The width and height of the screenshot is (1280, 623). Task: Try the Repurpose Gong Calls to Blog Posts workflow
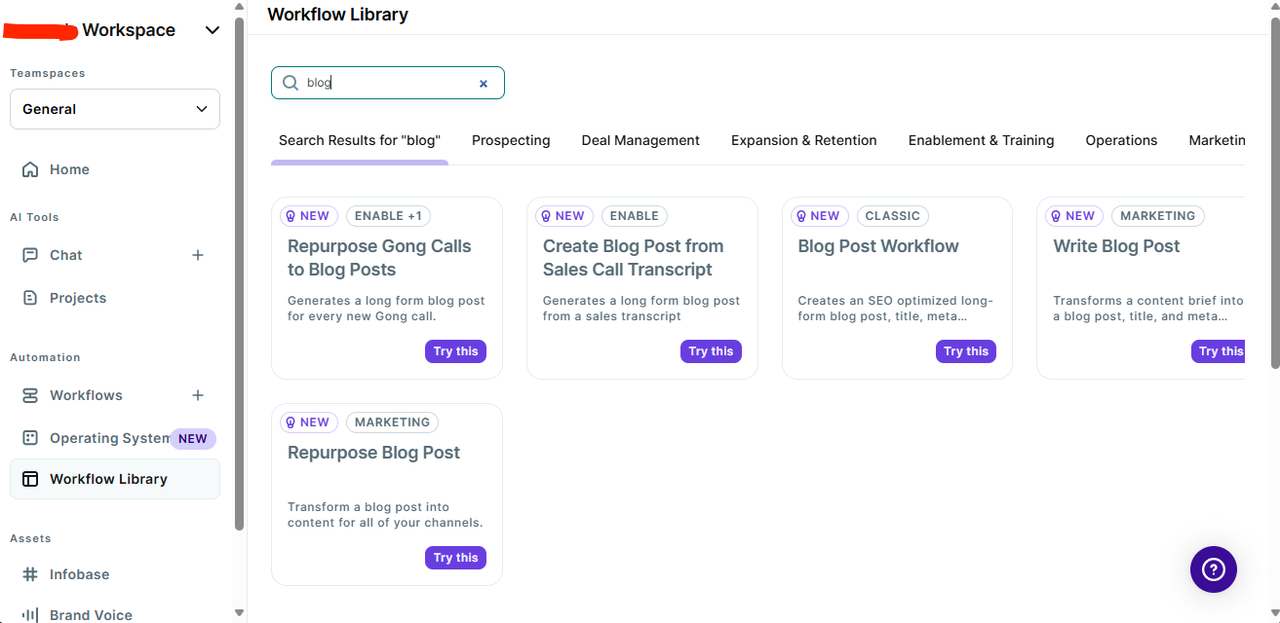point(456,351)
